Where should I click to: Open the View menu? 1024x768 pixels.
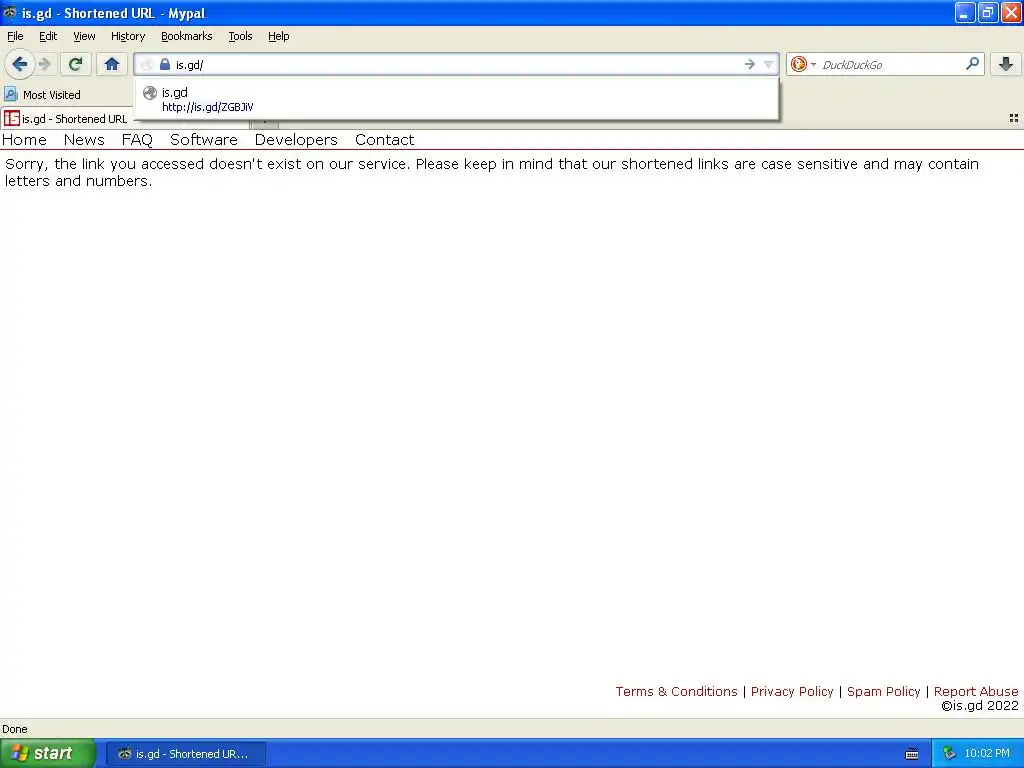(x=84, y=36)
